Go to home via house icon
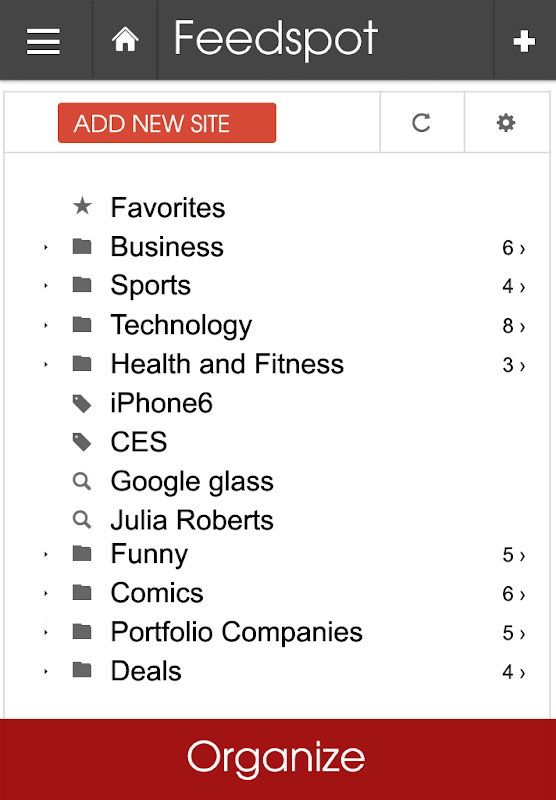The image size is (556, 800). [125, 39]
